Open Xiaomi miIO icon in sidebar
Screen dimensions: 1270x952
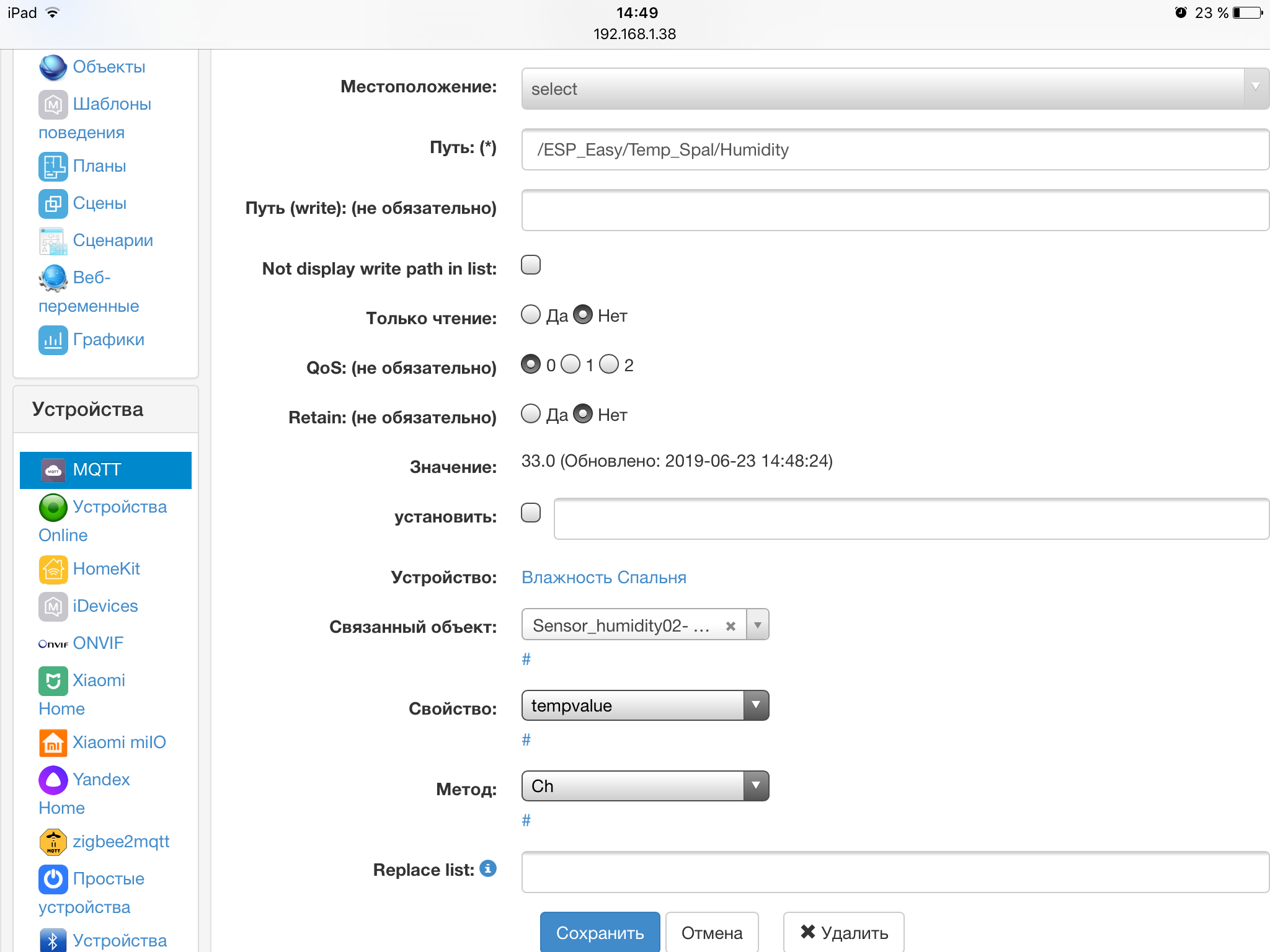click(53, 743)
